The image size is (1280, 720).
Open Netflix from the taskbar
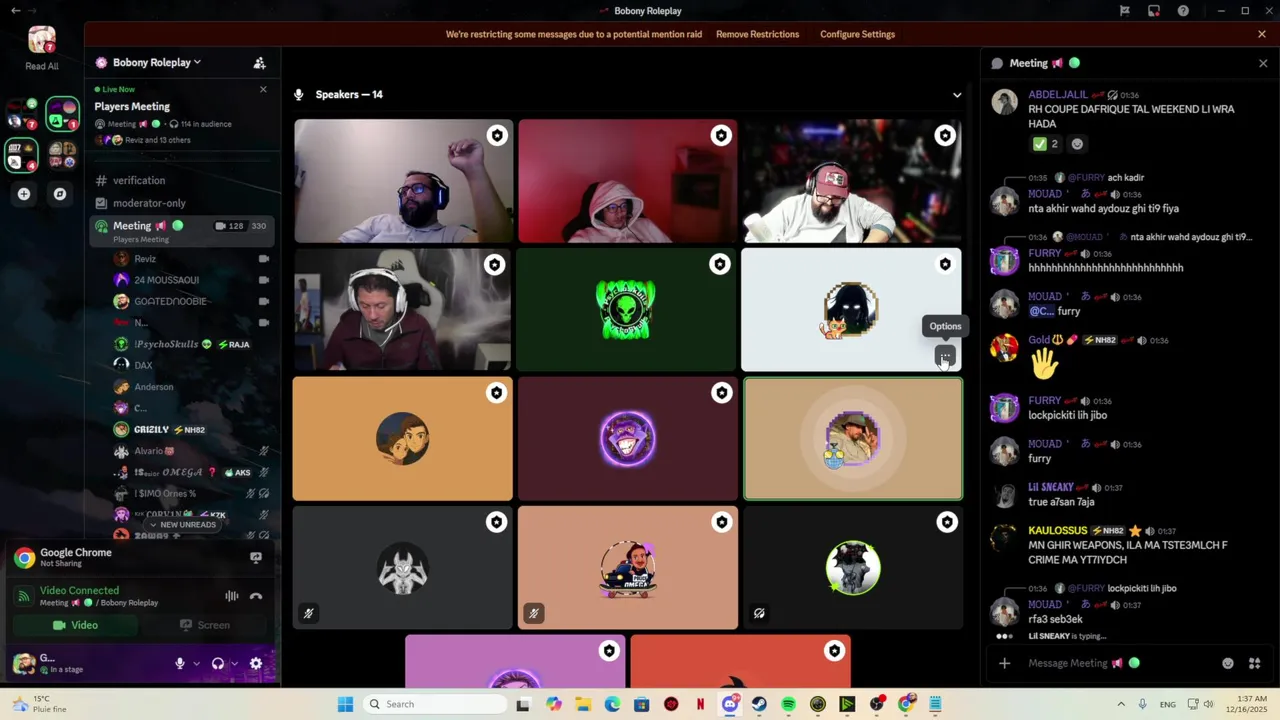coord(700,704)
